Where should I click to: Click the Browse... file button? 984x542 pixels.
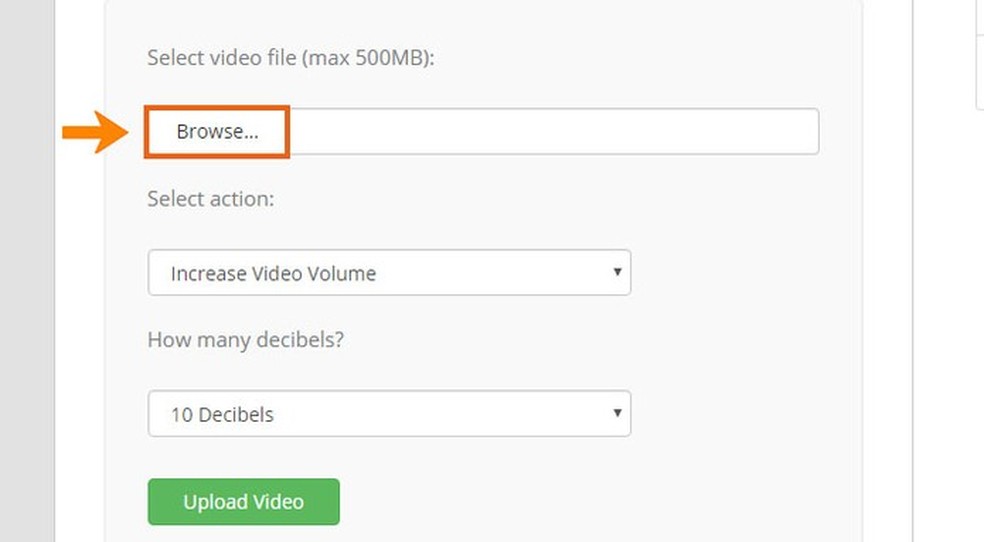(x=217, y=132)
